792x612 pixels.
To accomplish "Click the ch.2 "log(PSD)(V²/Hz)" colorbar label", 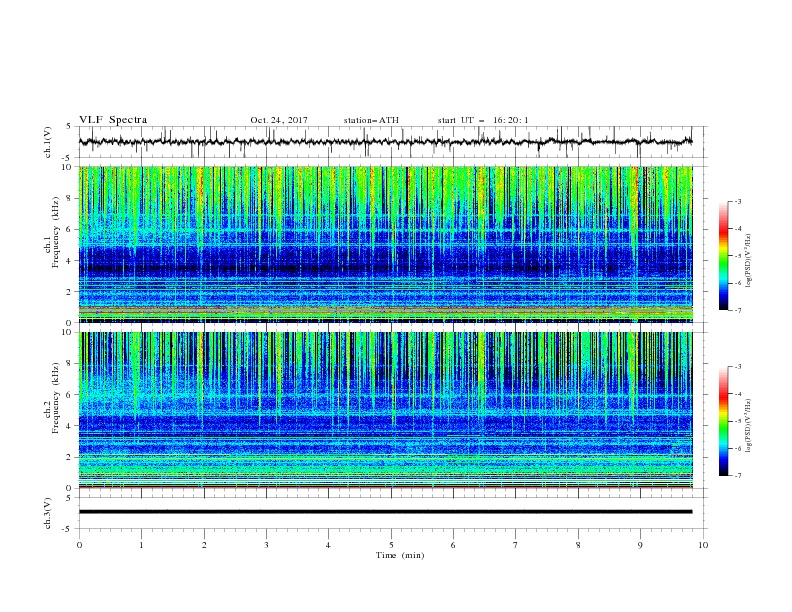I will 748,426.
